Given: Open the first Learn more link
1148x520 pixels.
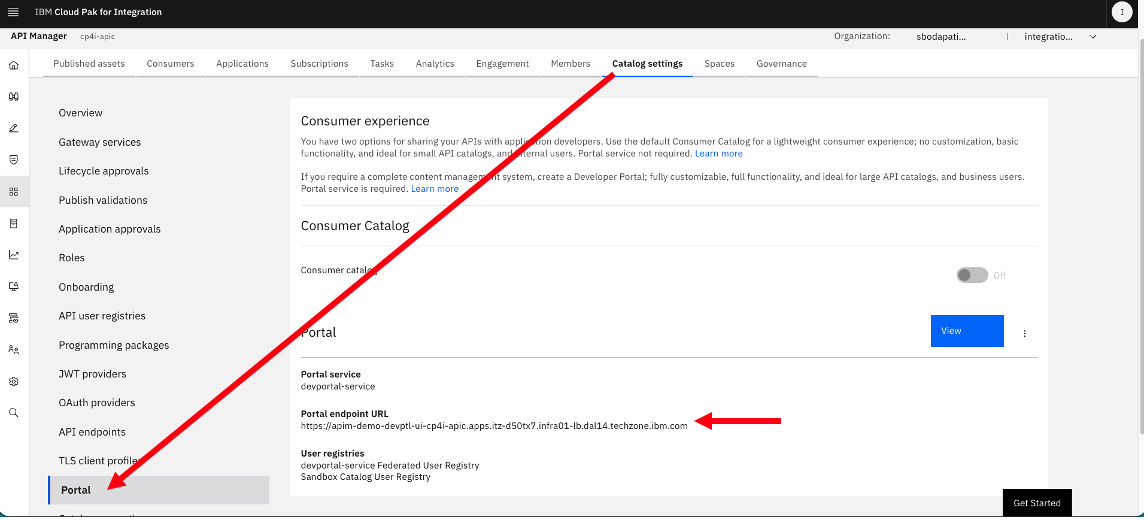Looking at the screenshot, I should coord(718,154).
